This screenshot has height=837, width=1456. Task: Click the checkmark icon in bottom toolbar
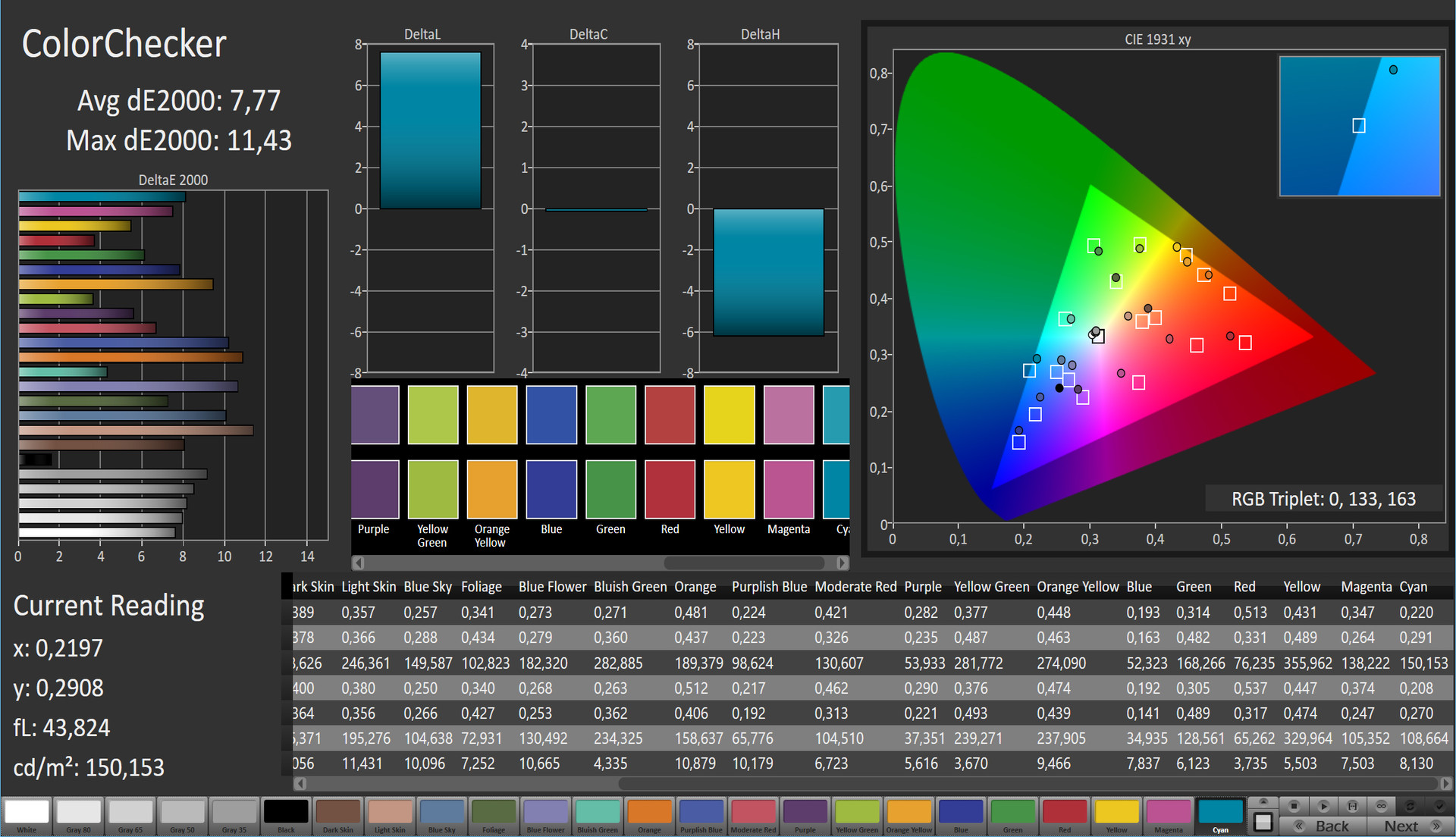click(x=1439, y=806)
